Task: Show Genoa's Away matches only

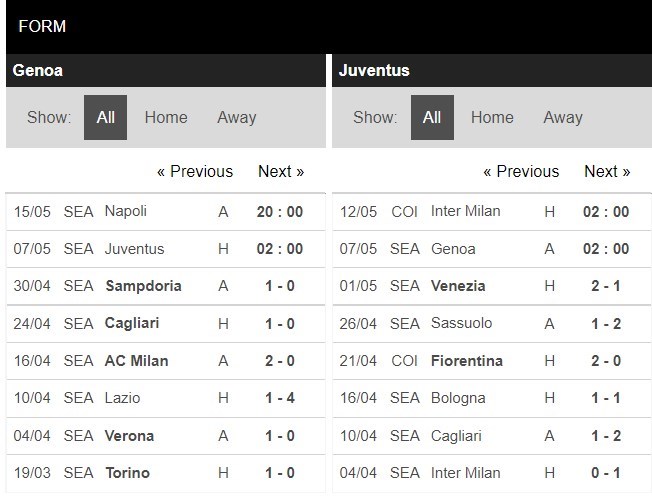Action: pos(237,117)
